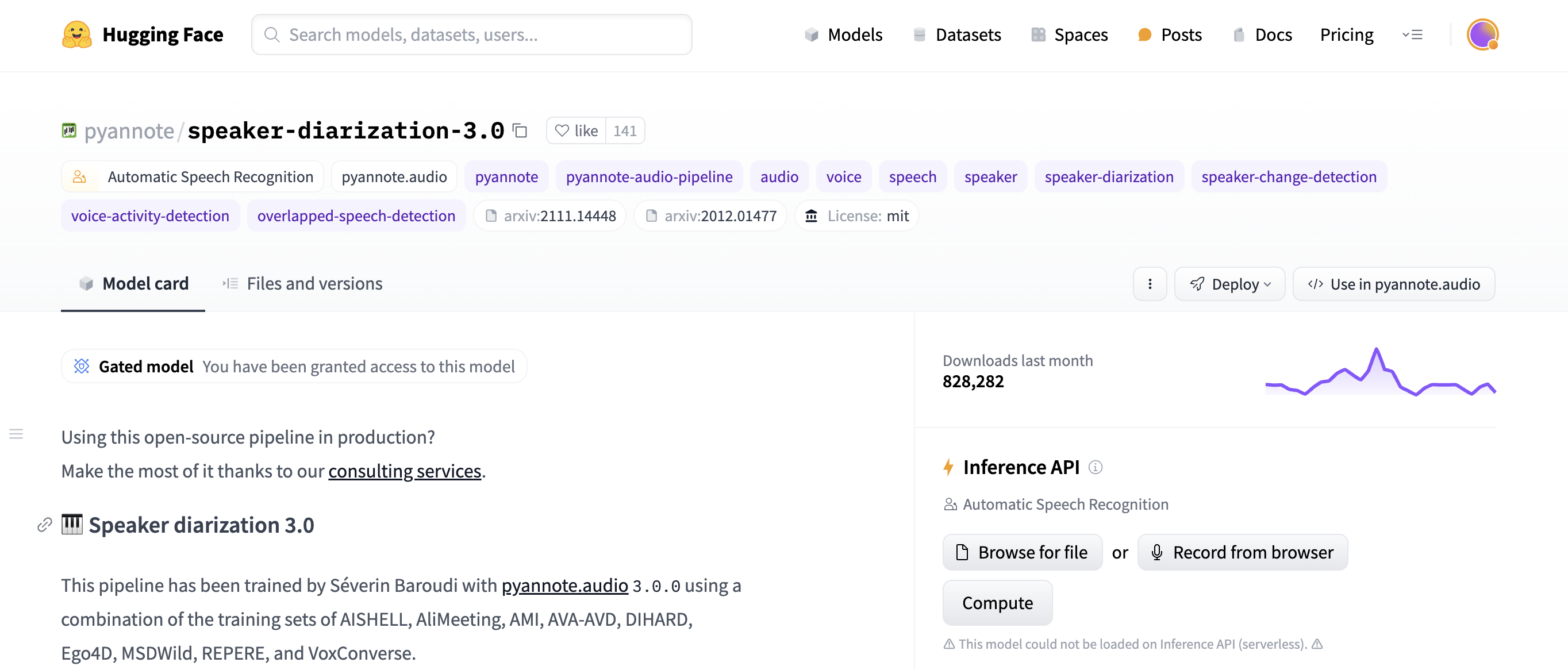
Task: Click the pyannote organization avatar icon
Action: [69, 131]
